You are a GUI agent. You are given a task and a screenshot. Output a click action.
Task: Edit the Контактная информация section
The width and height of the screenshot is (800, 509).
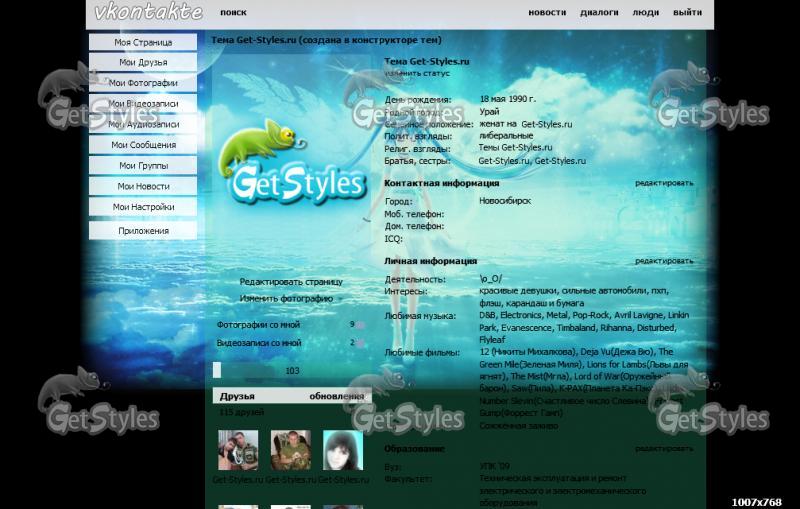(x=663, y=183)
